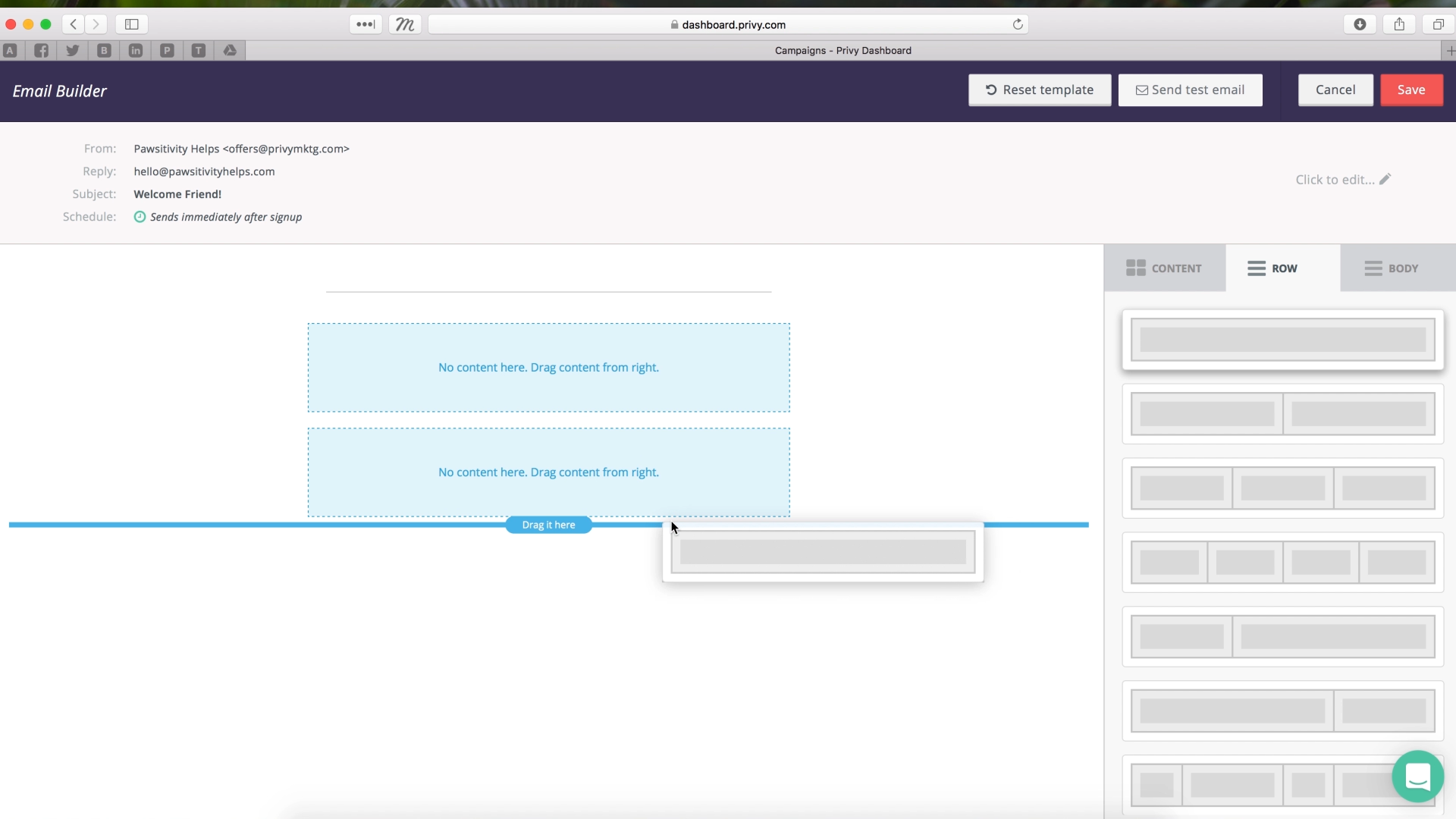The width and height of the screenshot is (1456, 819).
Task: Open the 'T' favorites bookmark
Action: point(198,50)
